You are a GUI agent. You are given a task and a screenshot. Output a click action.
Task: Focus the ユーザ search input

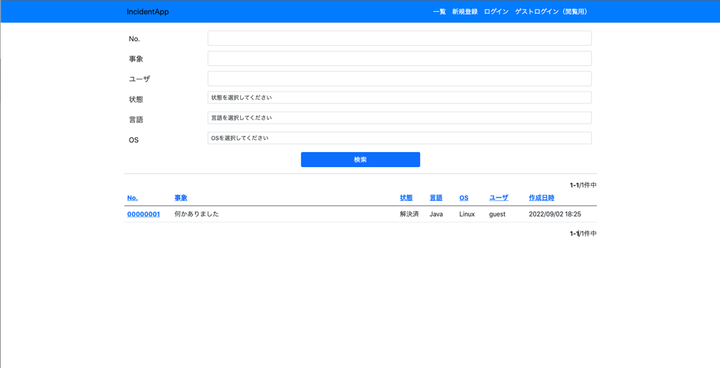399,79
